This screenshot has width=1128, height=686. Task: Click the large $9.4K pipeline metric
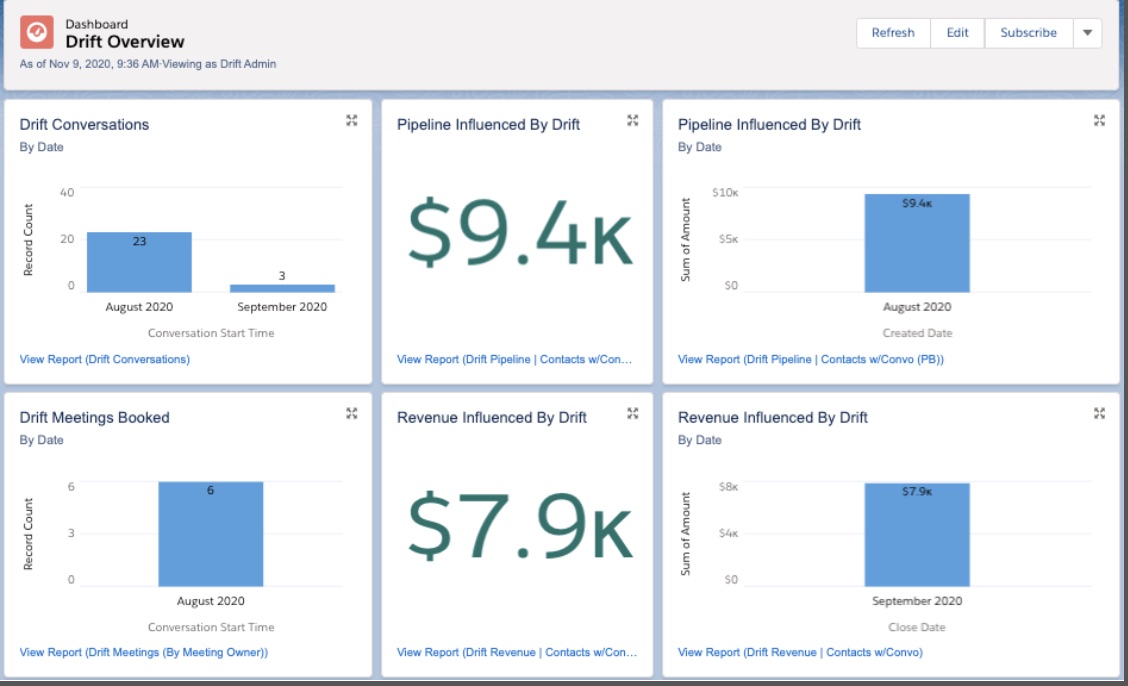click(x=519, y=232)
